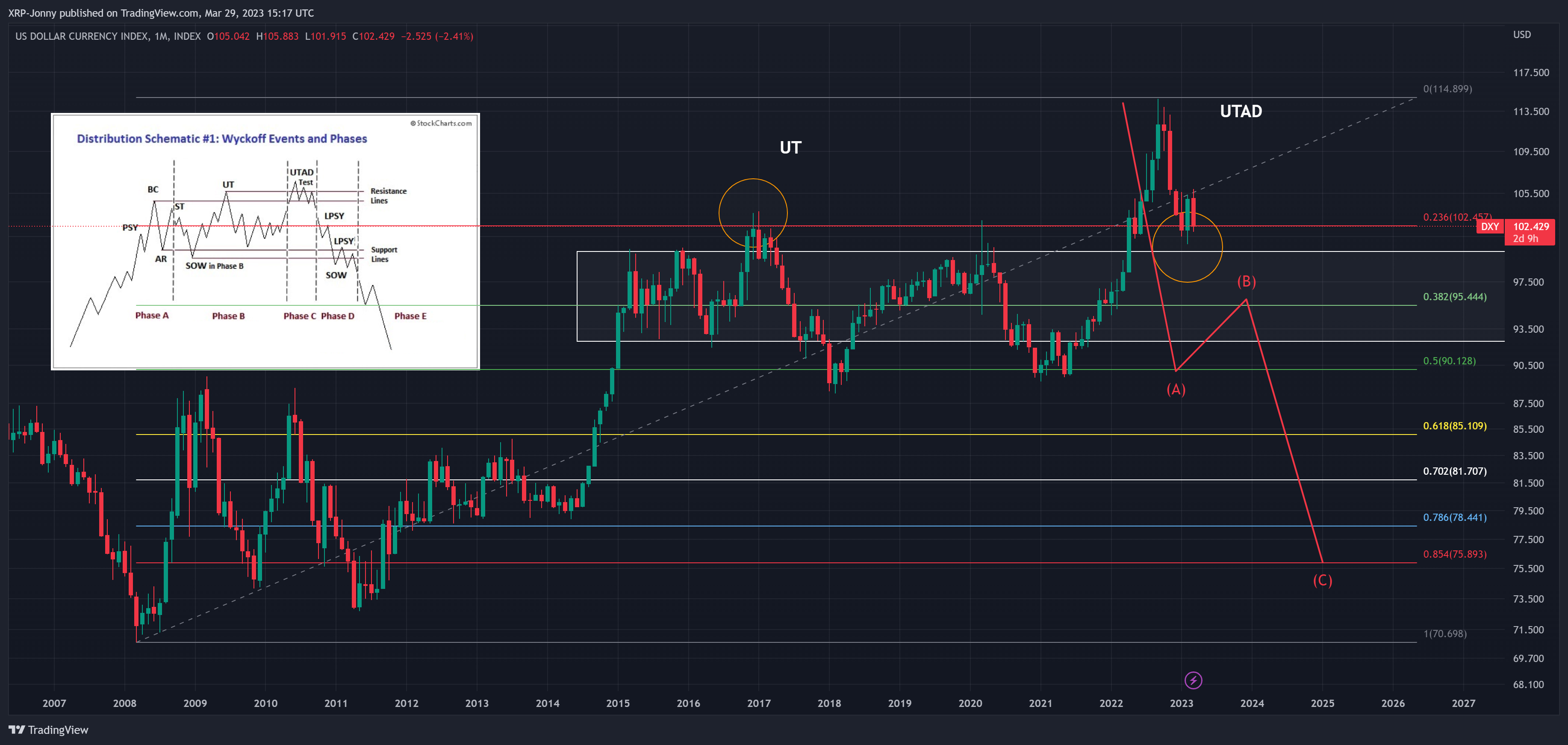Viewport: 1568px width, 745px height.
Task: Click the purple lightning bolt event icon
Action: tap(1193, 680)
